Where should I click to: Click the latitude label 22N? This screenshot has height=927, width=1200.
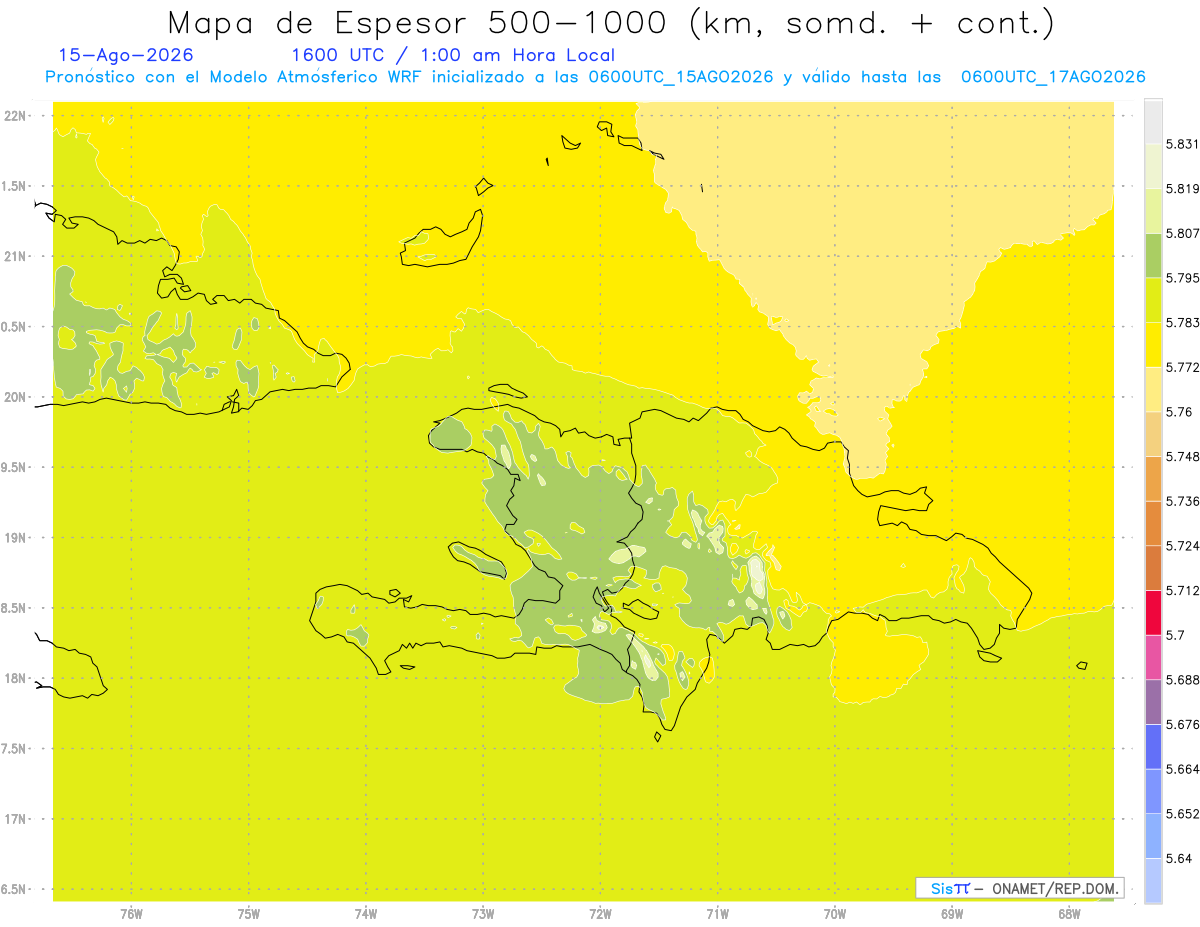tap(15, 116)
